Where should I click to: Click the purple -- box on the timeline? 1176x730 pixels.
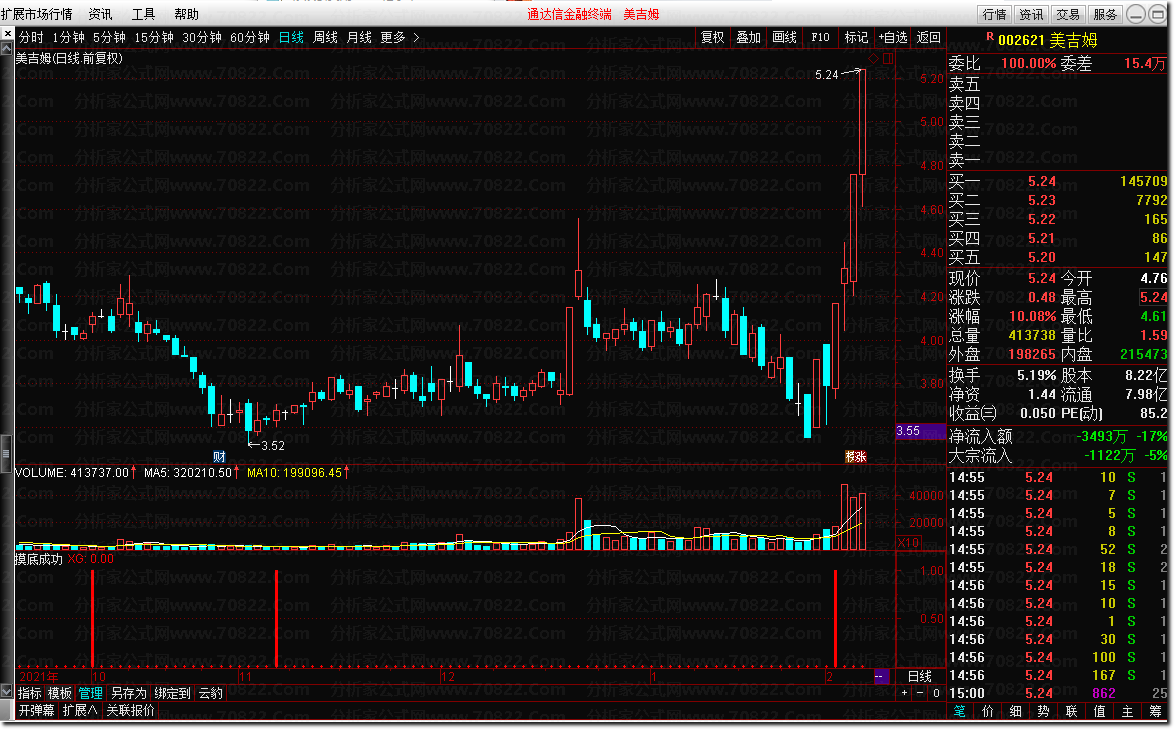pyautogui.click(x=881, y=676)
